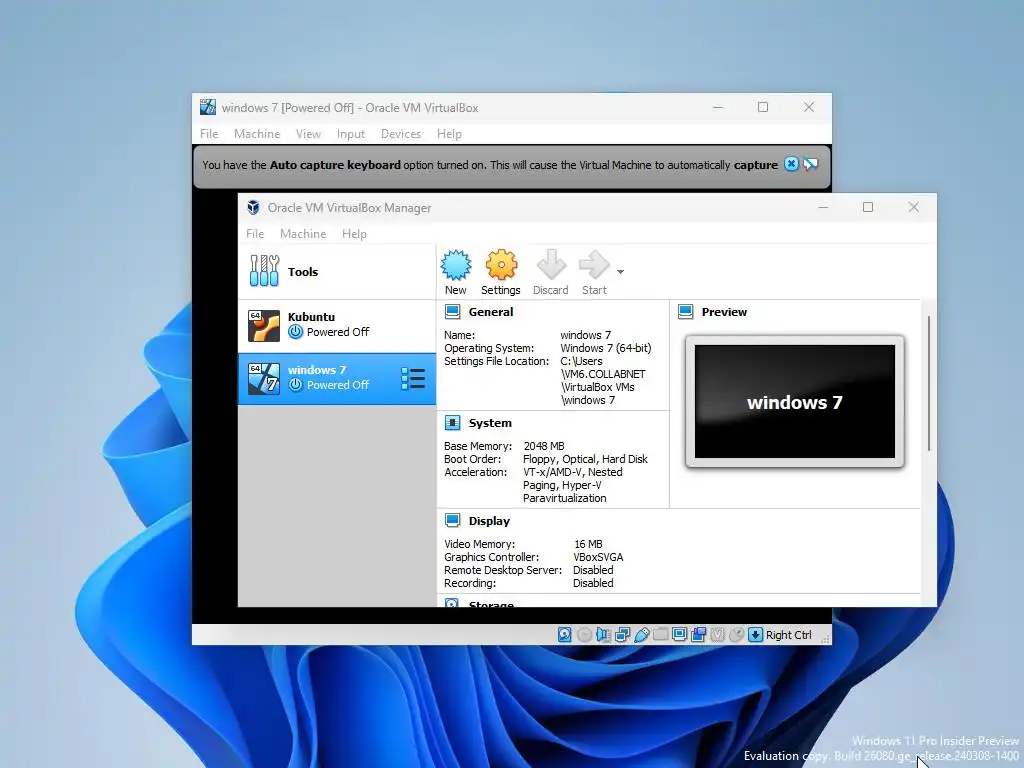Select the windows 7 virtual machine entry
Viewport: 1024px width, 768px height.
(337, 379)
